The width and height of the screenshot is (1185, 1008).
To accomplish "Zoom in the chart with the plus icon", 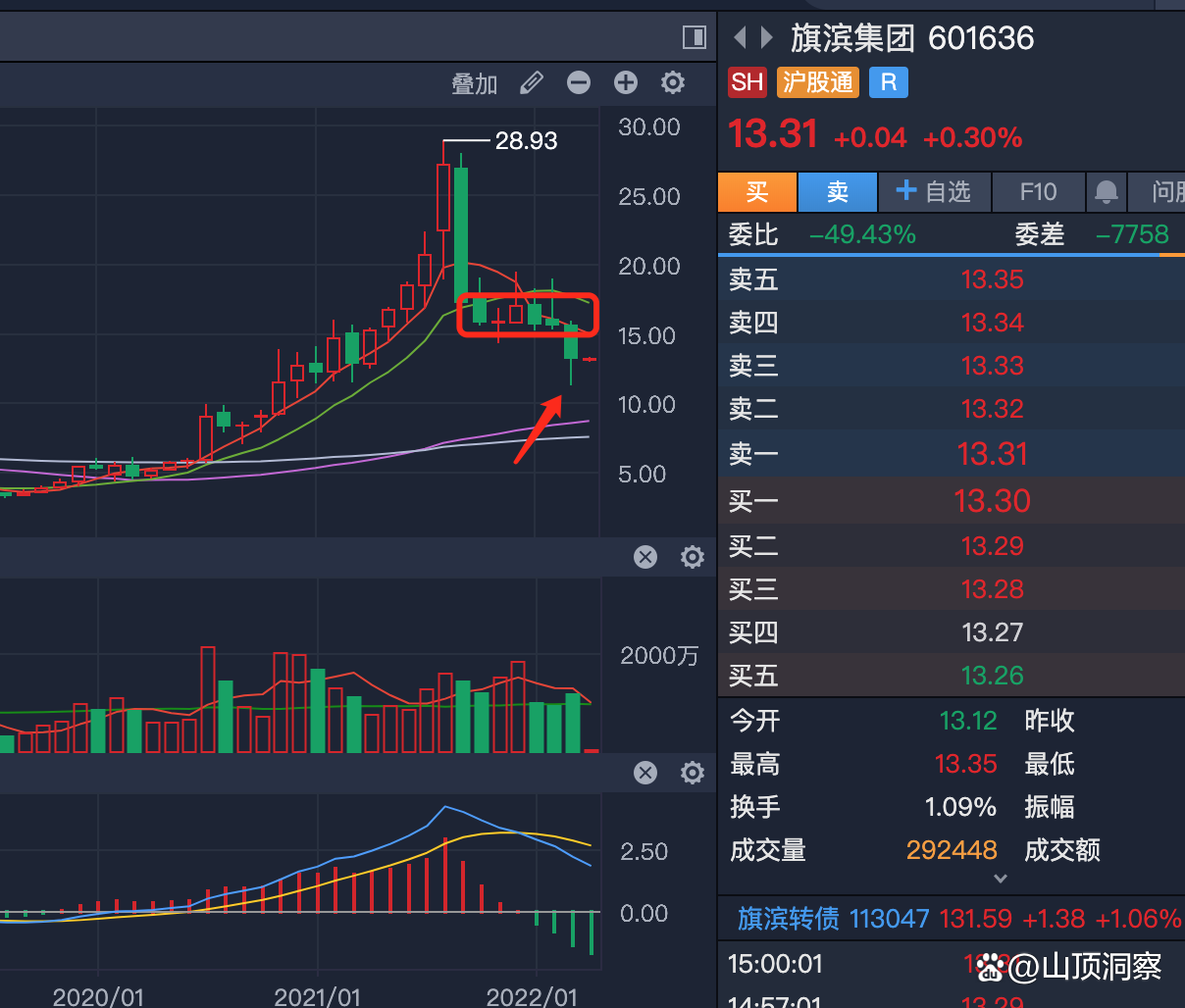I will coord(625,82).
